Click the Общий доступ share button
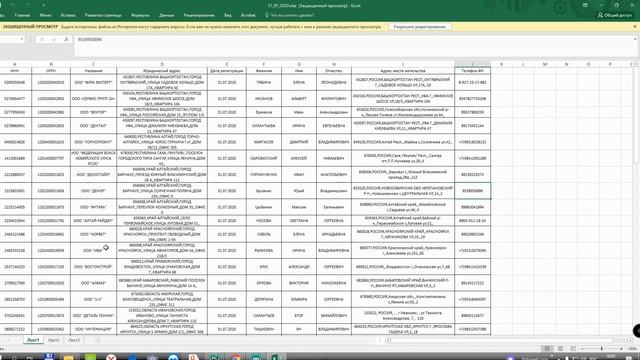Image resolution: width=640 pixels, height=360 pixels. tap(615, 15)
